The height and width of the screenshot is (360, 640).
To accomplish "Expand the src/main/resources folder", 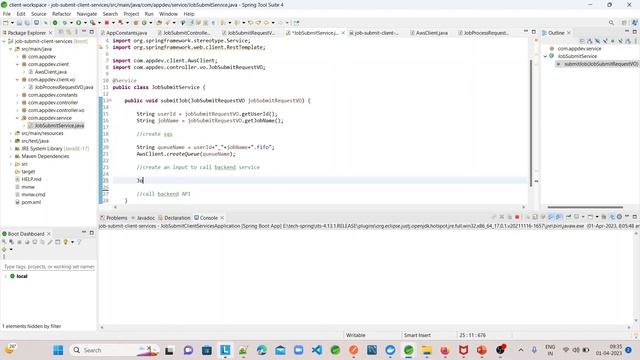I will 11,133.
